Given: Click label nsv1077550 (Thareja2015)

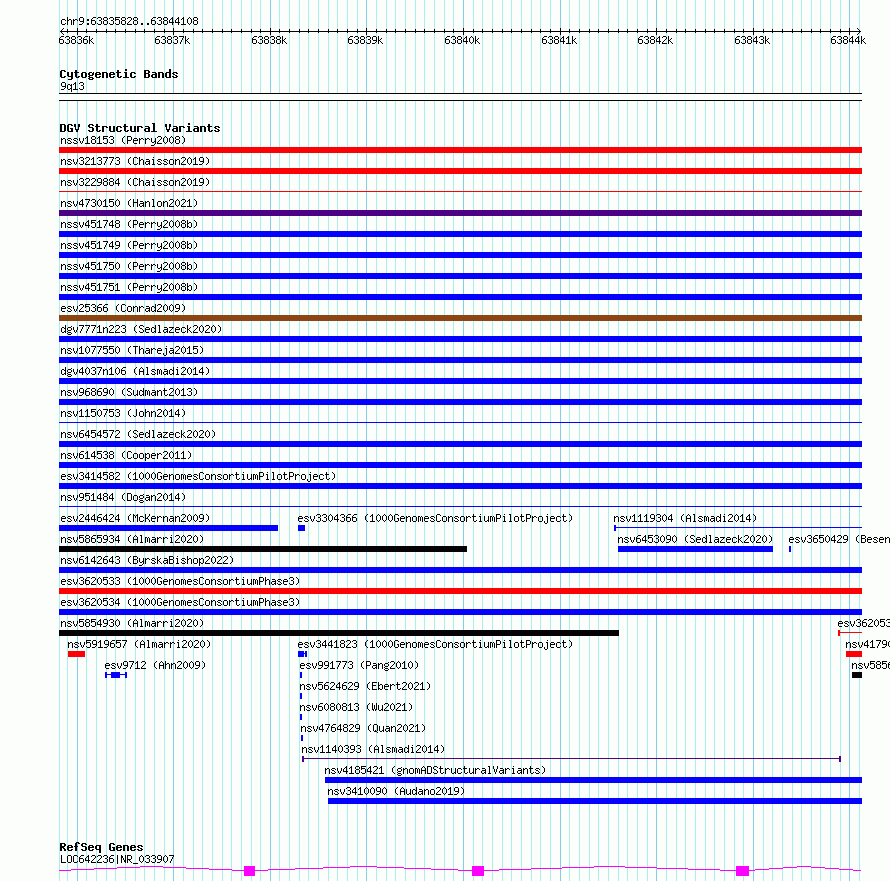Looking at the screenshot, I should pos(132,350).
